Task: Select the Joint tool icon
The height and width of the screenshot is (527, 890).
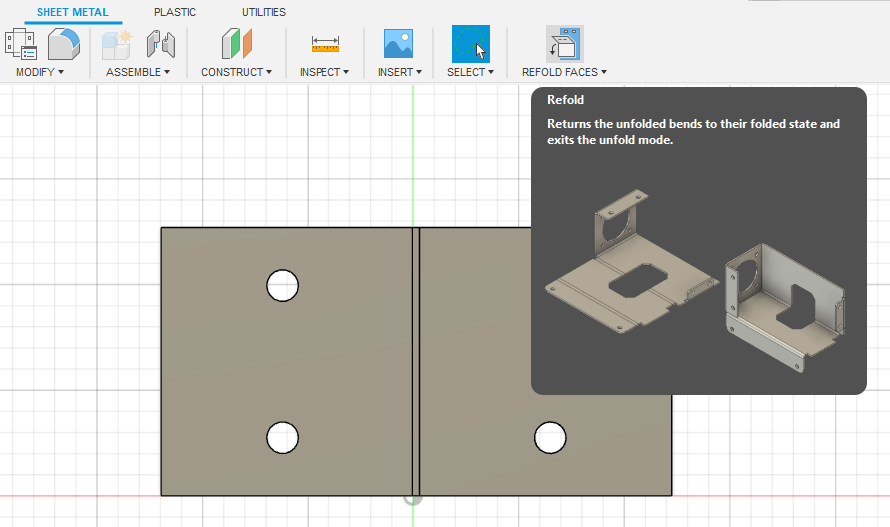Action: pyautogui.click(x=160, y=44)
